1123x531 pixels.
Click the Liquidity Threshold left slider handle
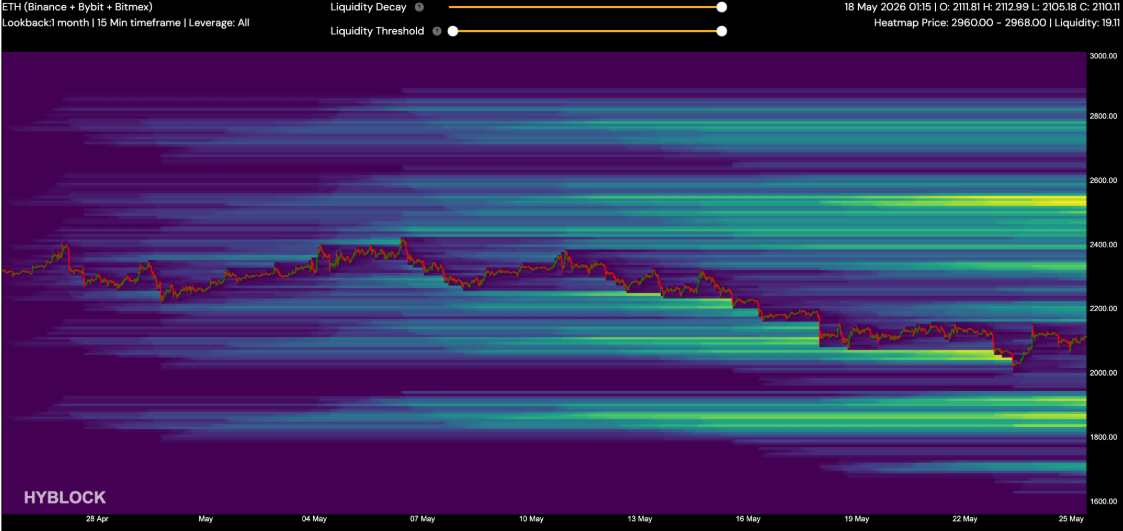coord(453,32)
